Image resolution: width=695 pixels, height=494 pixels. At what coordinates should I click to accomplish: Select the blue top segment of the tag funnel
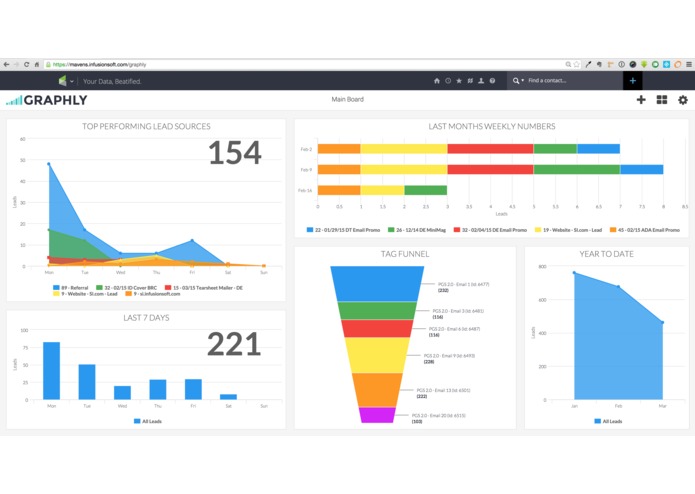pyautogui.click(x=377, y=284)
